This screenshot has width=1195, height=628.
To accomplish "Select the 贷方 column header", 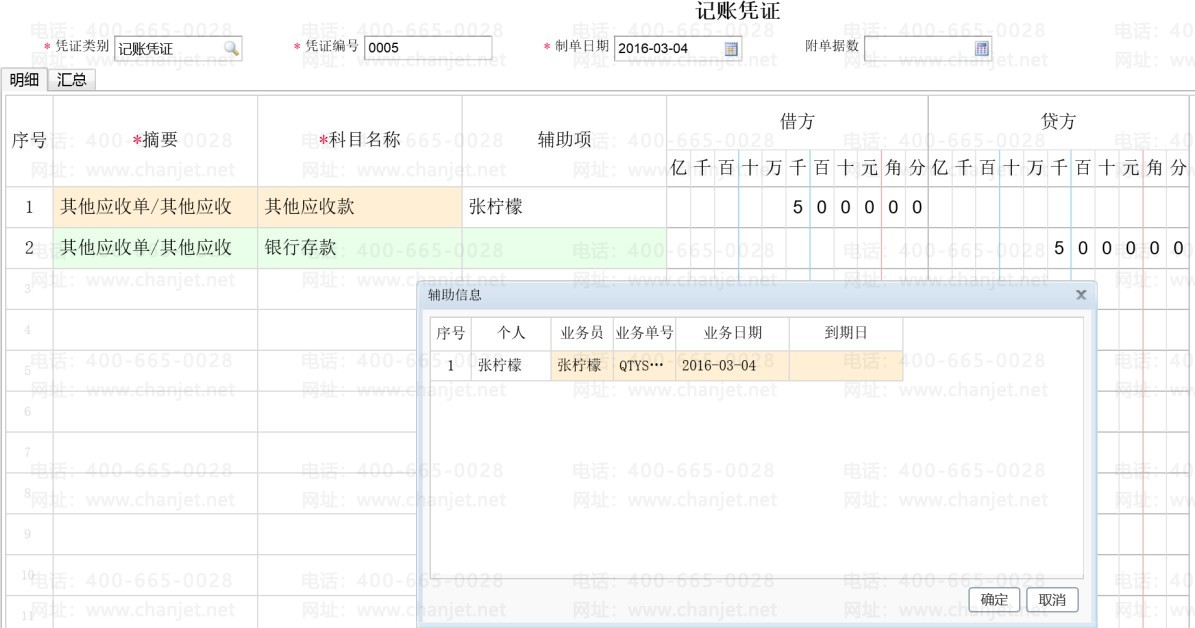I will click(1059, 122).
